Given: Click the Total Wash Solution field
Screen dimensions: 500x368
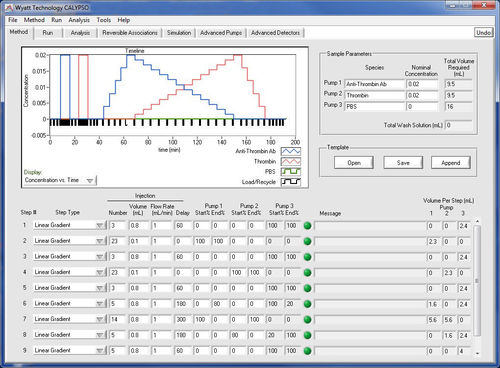Looking at the screenshot, I should pyautogui.click(x=459, y=125).
